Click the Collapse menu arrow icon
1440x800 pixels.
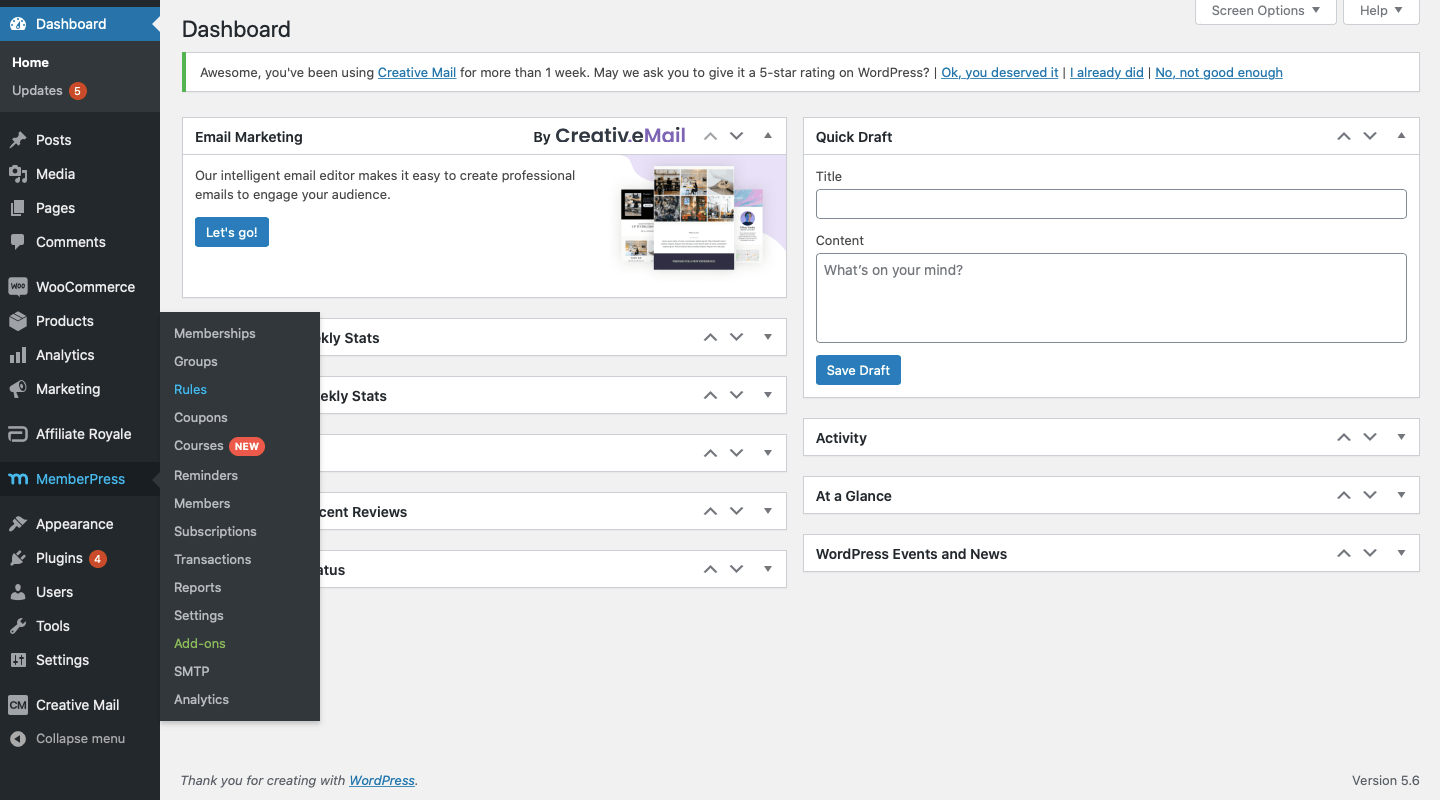click(18, 739)
